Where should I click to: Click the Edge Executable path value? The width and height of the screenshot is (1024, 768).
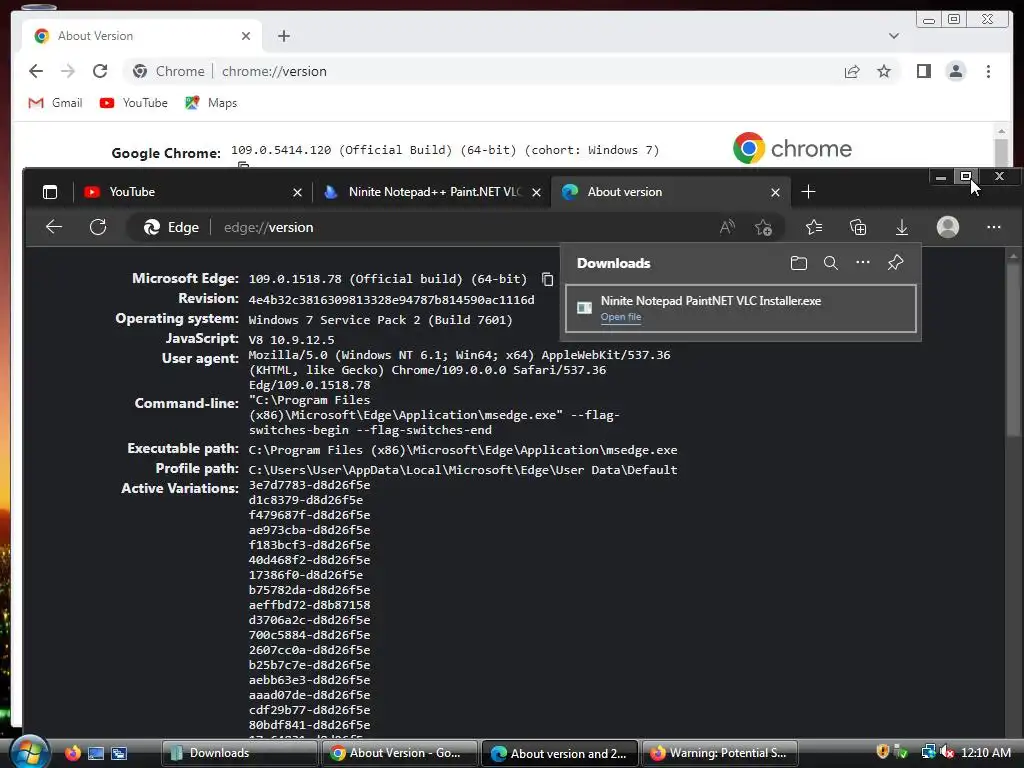462,450
